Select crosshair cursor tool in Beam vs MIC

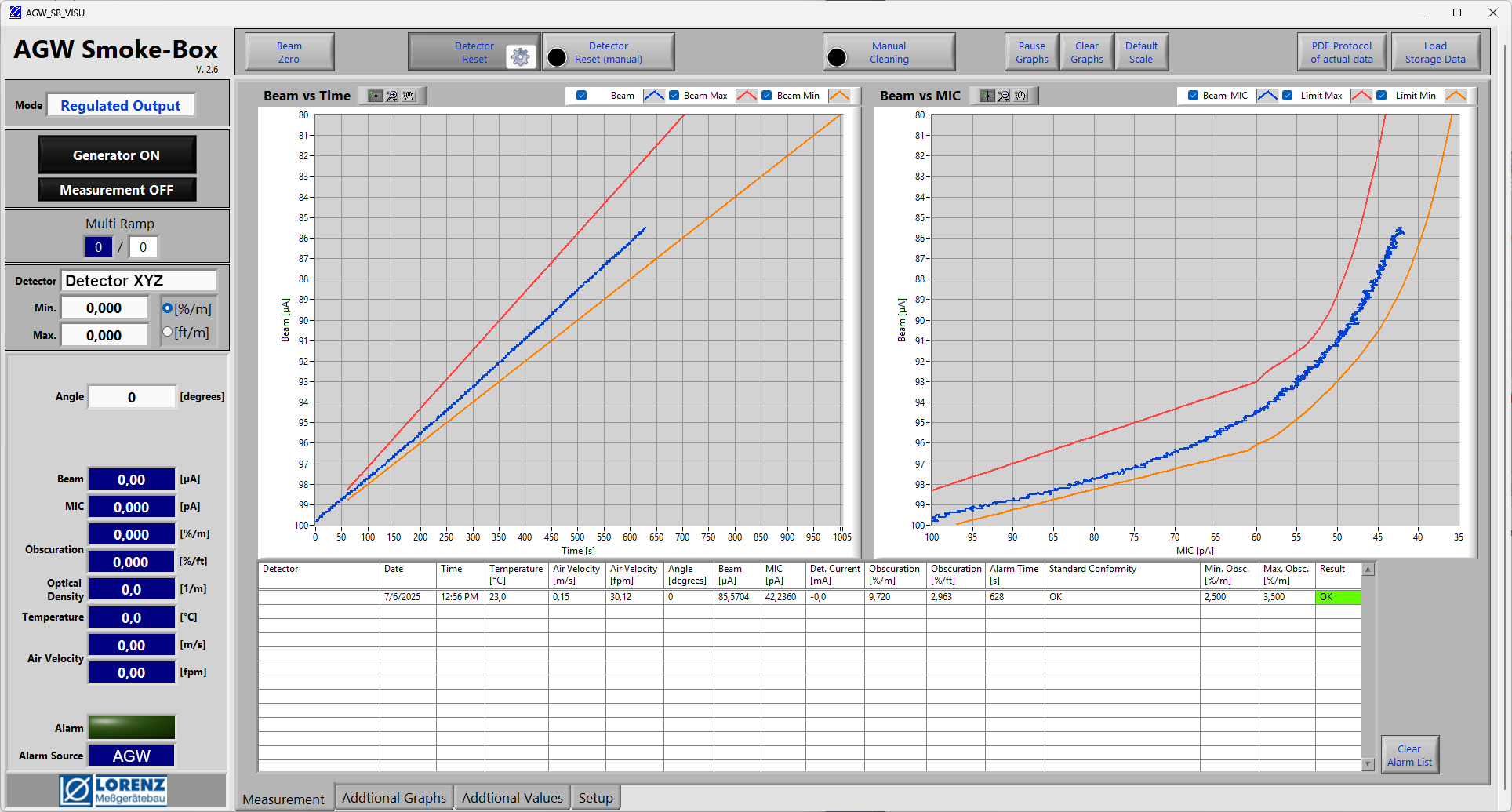click(987, 96)
